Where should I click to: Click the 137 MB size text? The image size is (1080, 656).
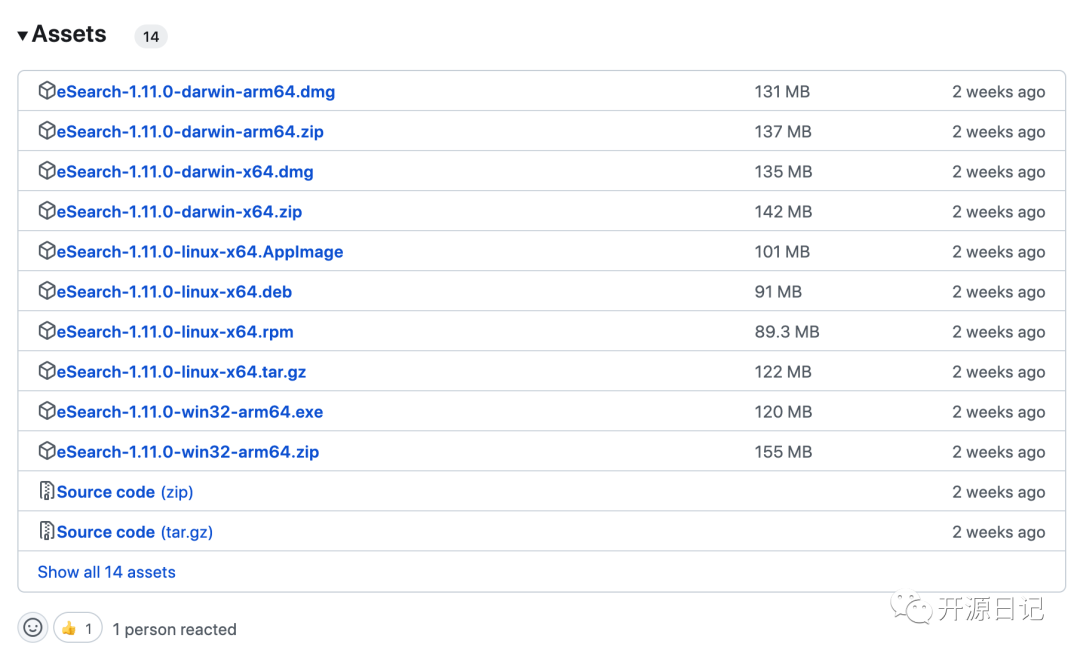click(782, 132)
